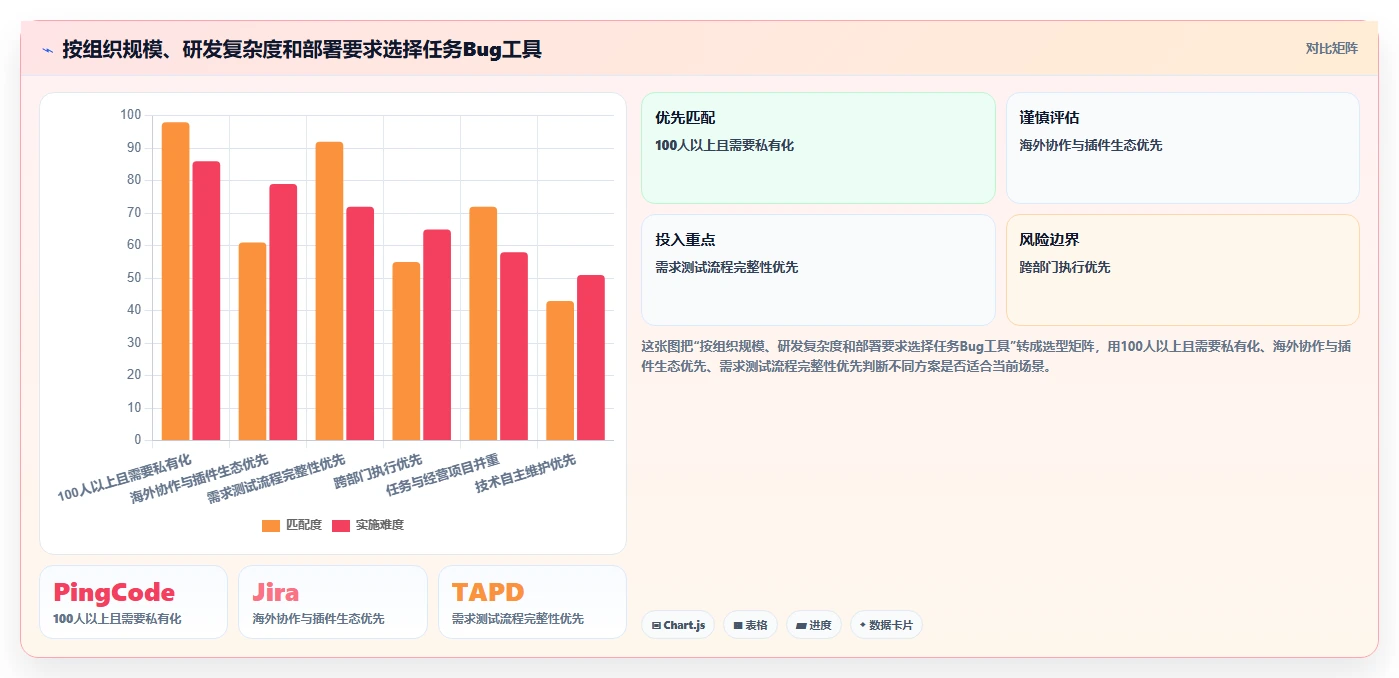
Task: Open the 投入重点 card
Action: point(818,270)
